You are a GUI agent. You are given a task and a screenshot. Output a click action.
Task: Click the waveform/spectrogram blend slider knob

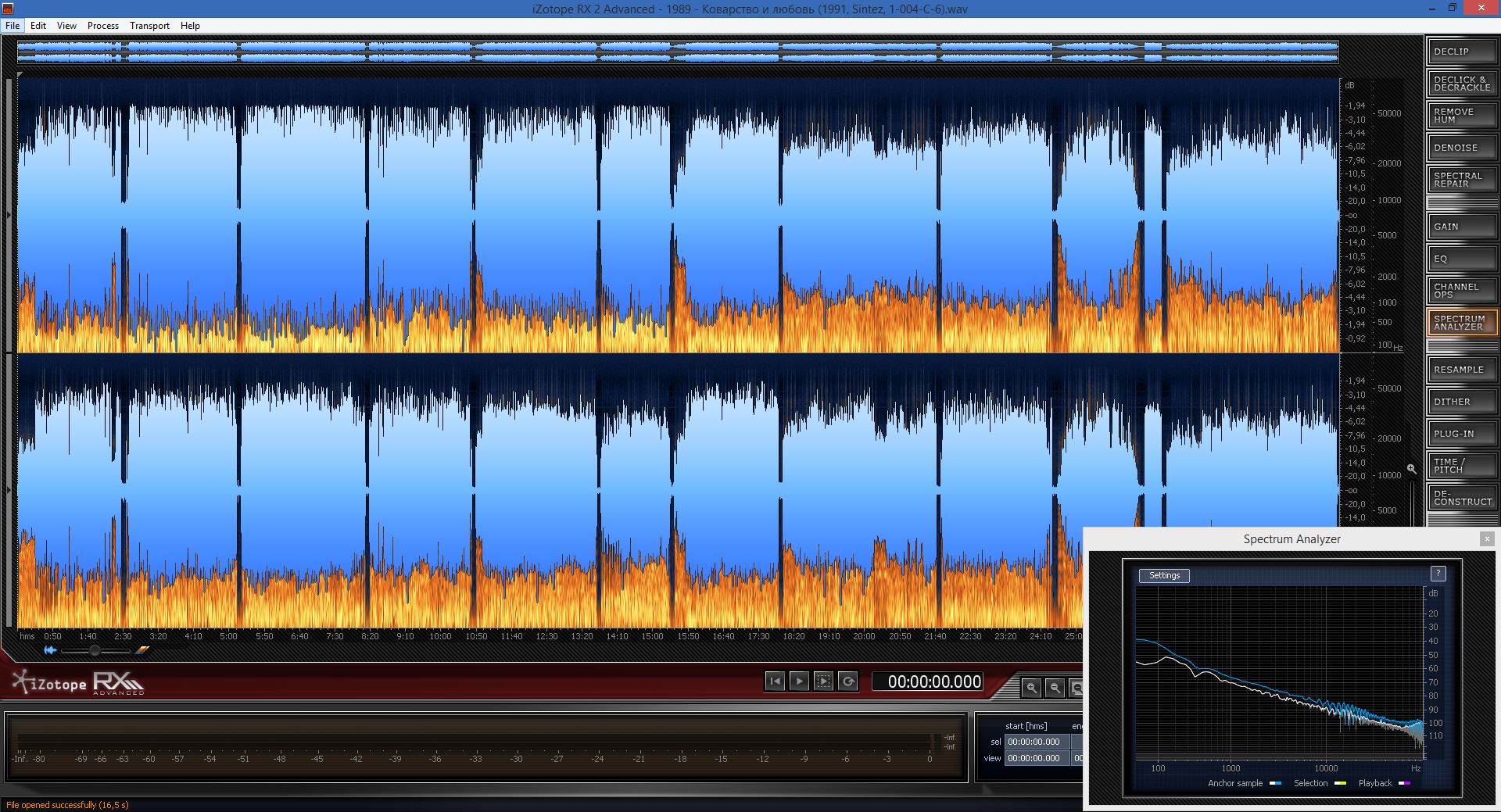95,650
